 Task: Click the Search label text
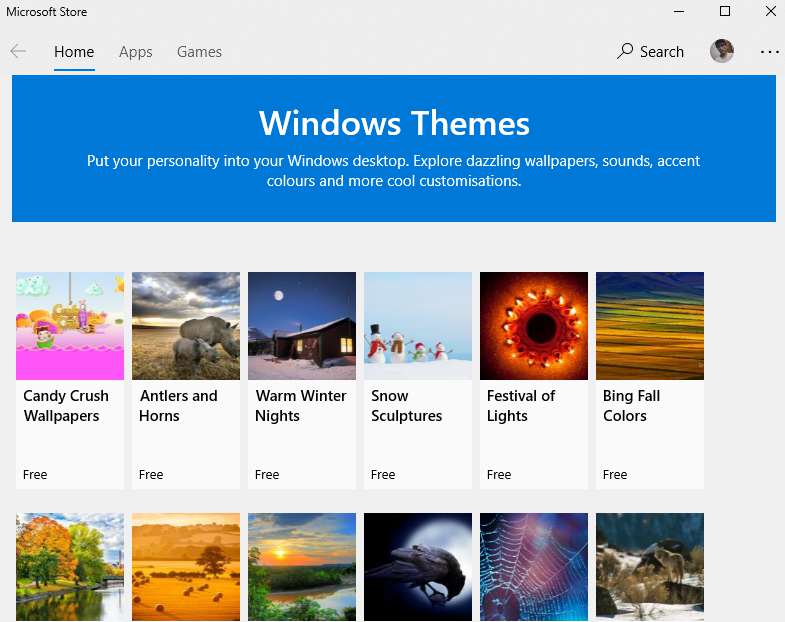pos(661,52)
